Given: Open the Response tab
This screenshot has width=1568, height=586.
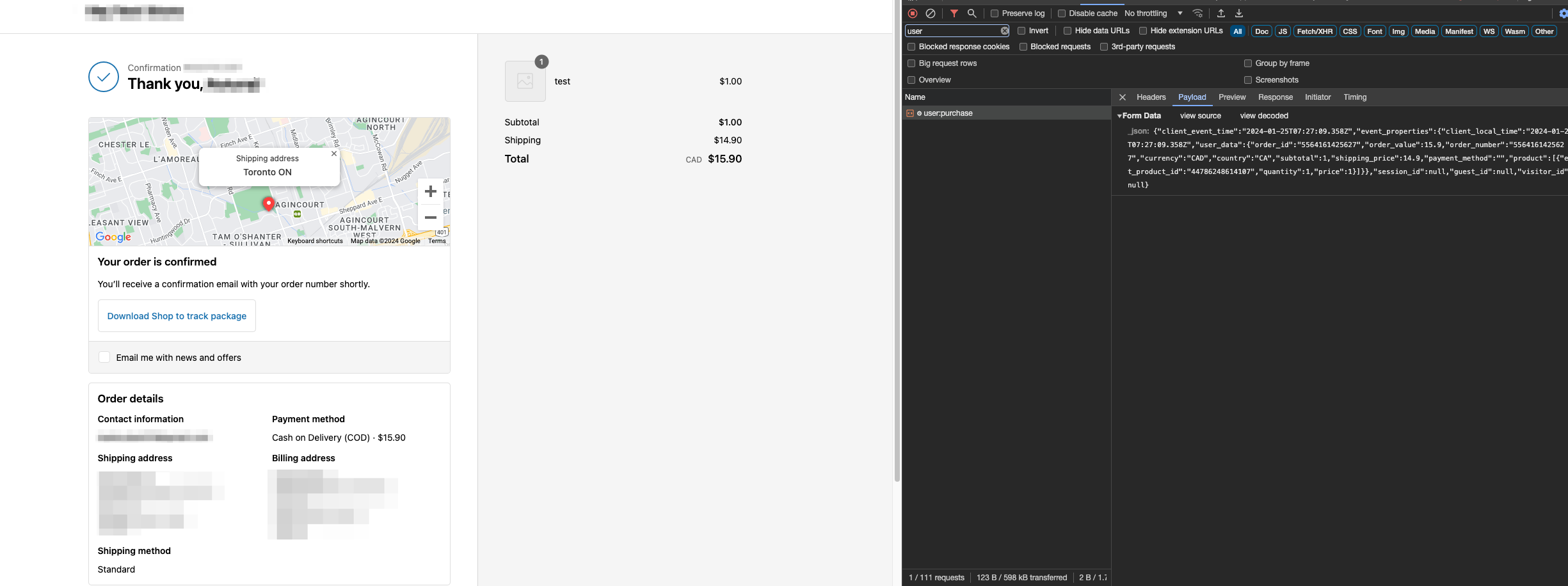Looking at the screenshot, I should (x=1275, y=97).
